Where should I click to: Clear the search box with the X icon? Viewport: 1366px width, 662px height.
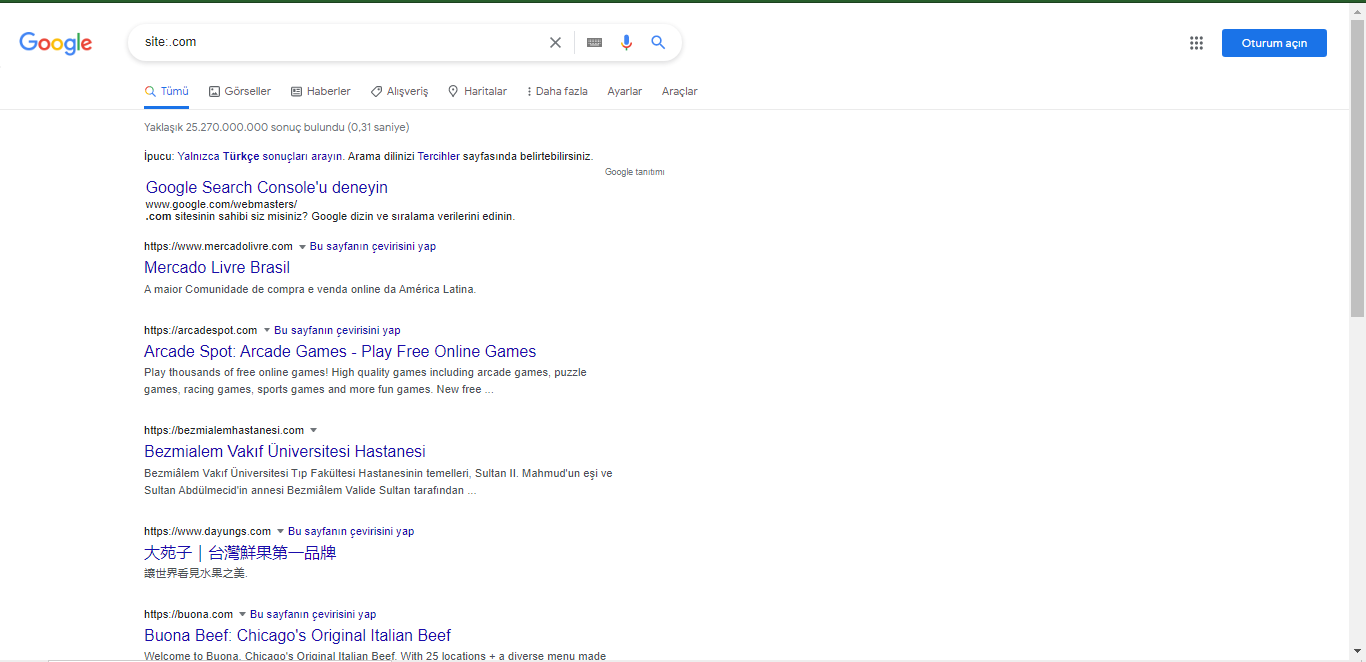click(x=555, y=42)
